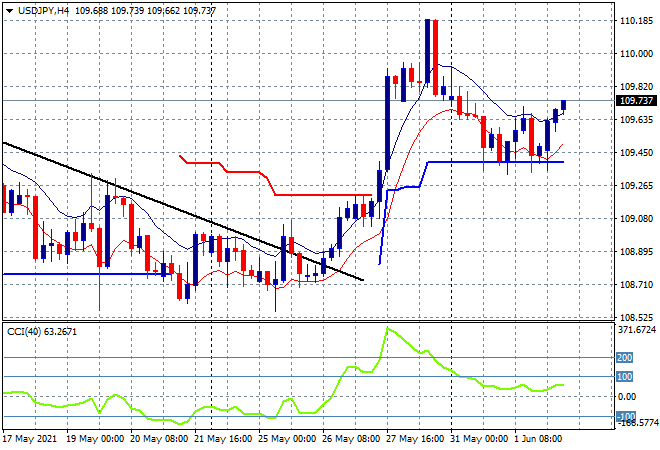660x450 pixels.
Task: Click the 109.450 price axis label
Action: tap(636, 153)
